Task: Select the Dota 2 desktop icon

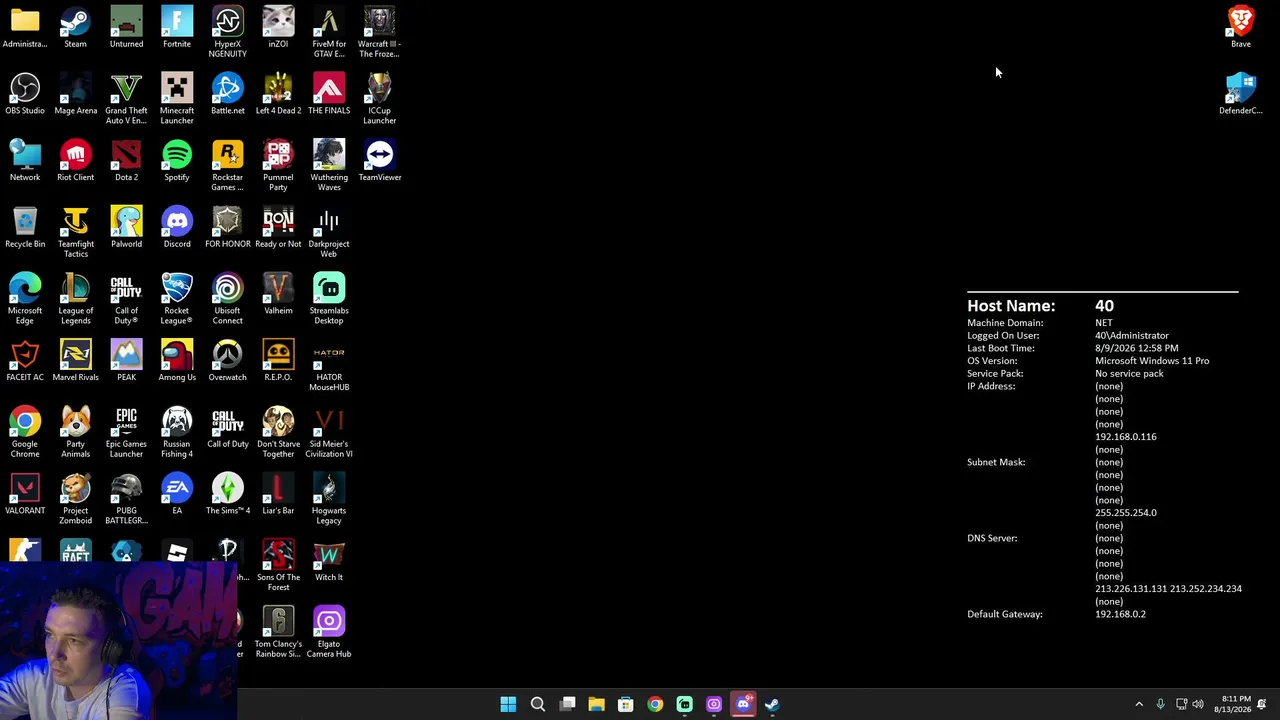Action: (126, 160)
